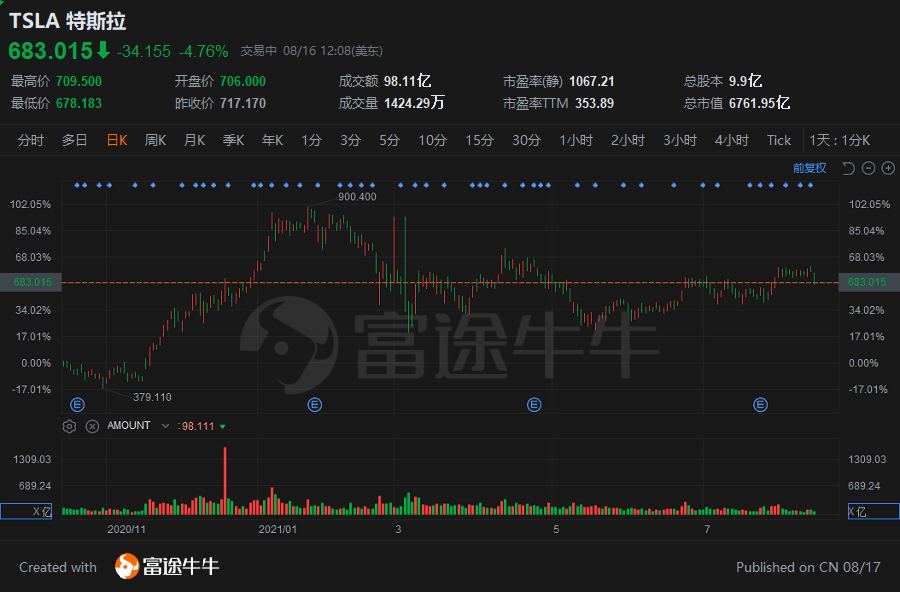Switch to 周K weekly candlestick tab
This screenshot has height=592, width=900.
pos(155,140)
